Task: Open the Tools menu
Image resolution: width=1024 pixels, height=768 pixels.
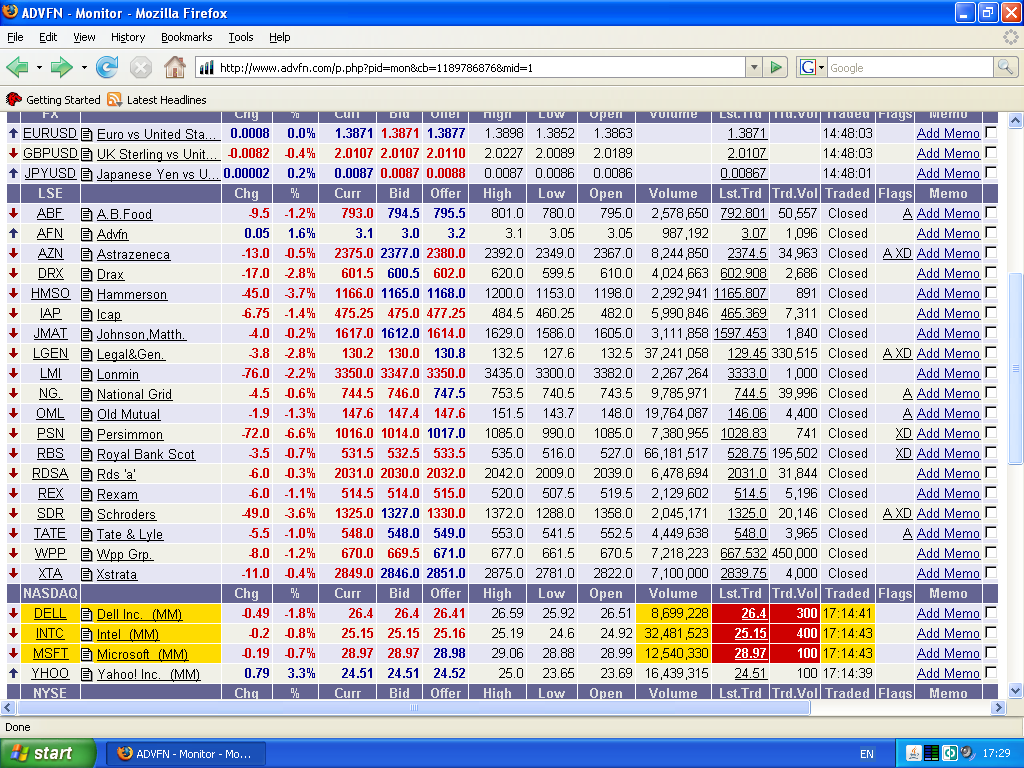Action: coord(240,37)
